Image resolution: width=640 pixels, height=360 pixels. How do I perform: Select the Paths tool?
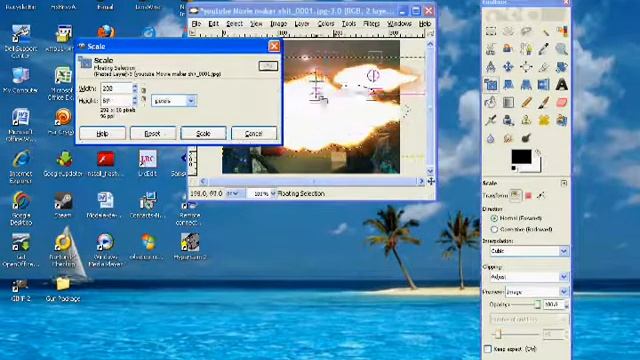[x=526, y=49]
